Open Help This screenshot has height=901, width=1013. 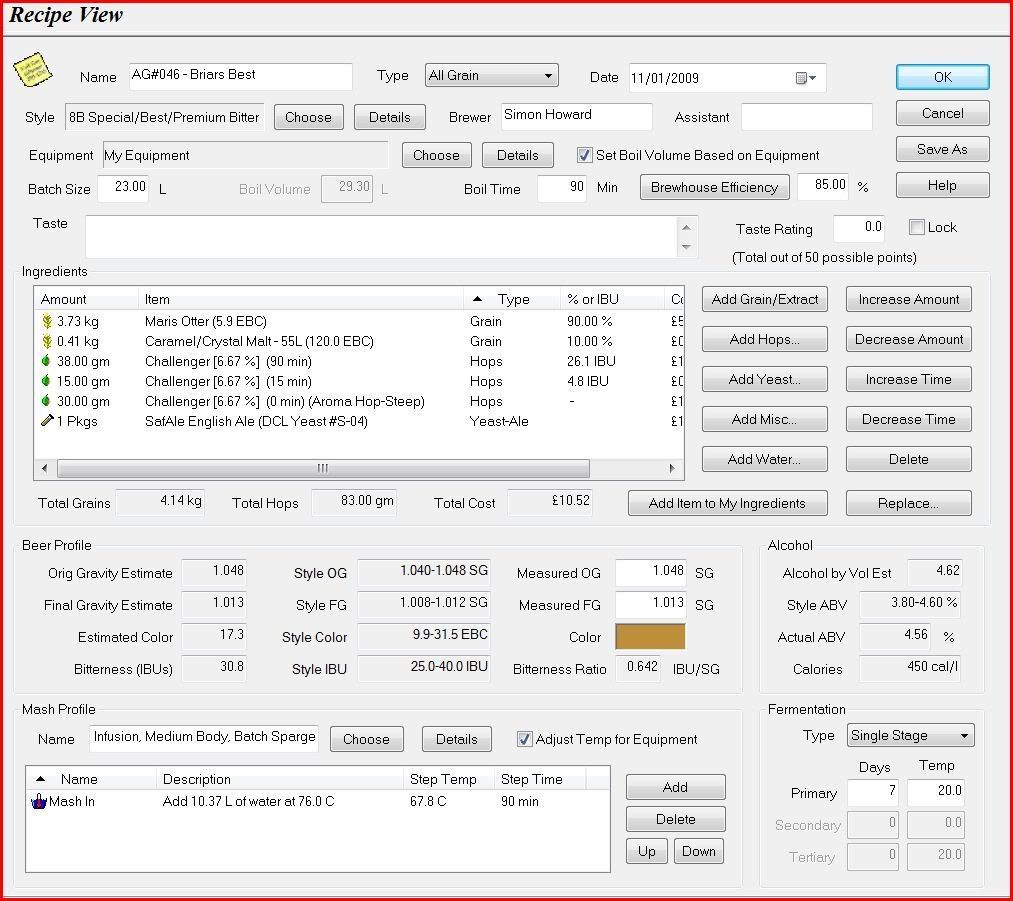[943, 185]
